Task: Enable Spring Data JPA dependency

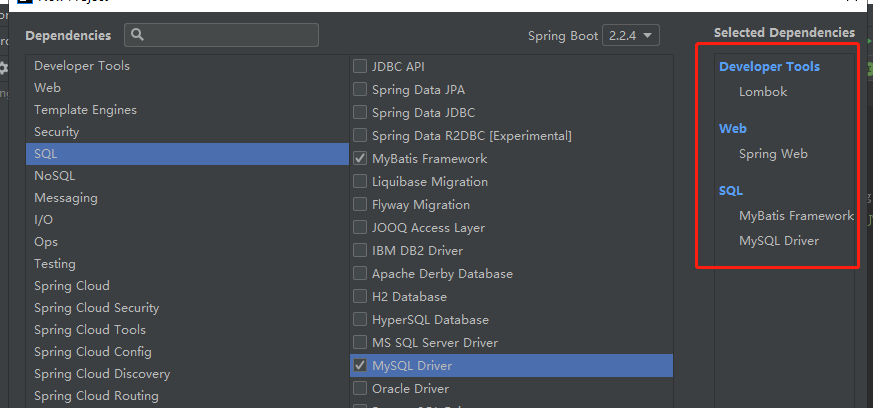Action: 360,89
